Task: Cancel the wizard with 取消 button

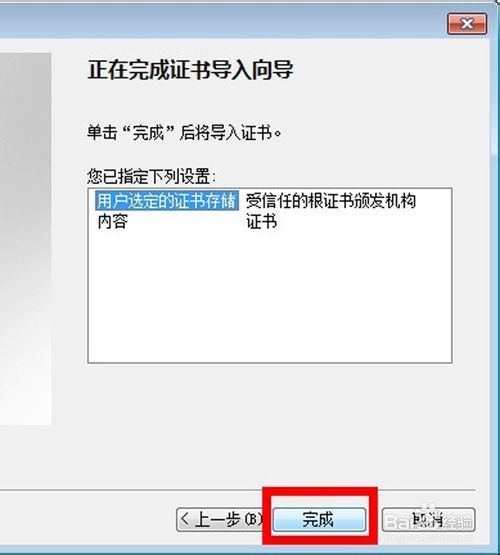Action: [428, 519]
